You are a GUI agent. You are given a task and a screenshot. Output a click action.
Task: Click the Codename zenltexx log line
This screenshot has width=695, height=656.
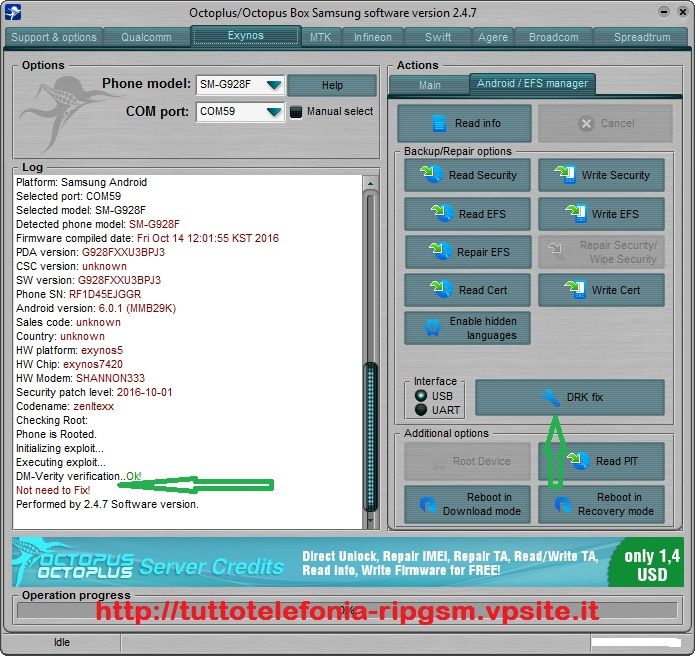coord(65,406)
